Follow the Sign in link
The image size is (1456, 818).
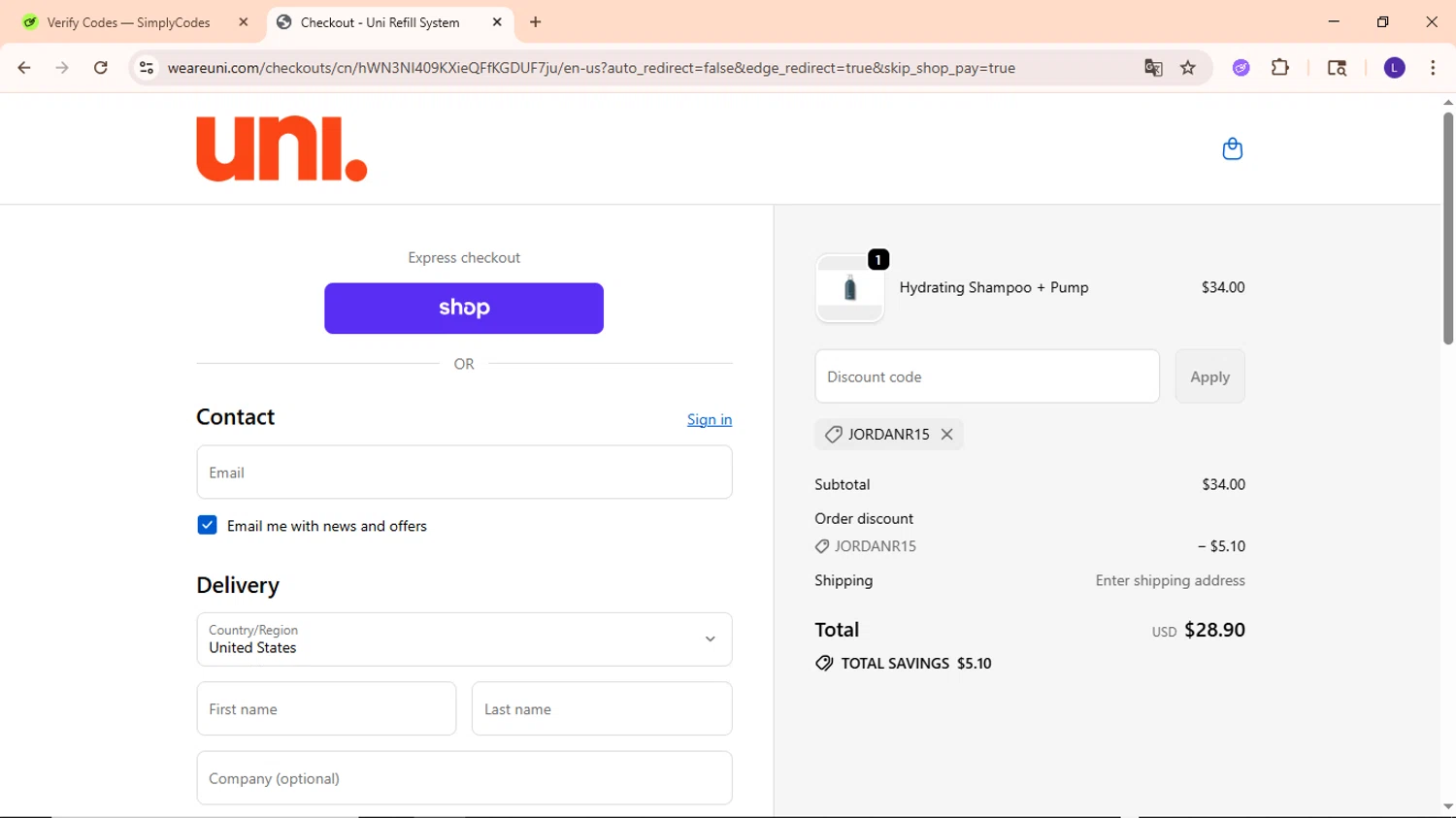pyautogui.click(x=710, y=419)
